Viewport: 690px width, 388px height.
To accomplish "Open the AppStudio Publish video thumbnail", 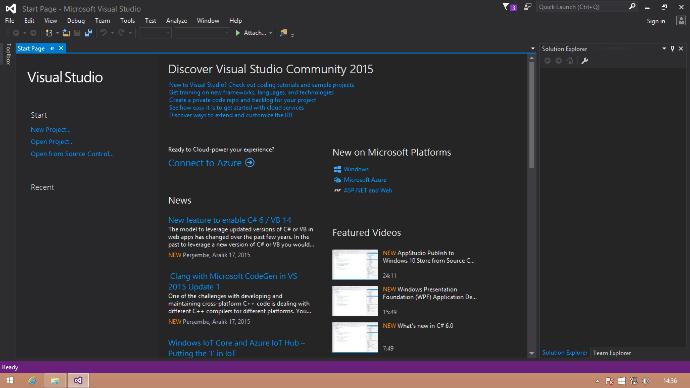I will click(355, 264).
